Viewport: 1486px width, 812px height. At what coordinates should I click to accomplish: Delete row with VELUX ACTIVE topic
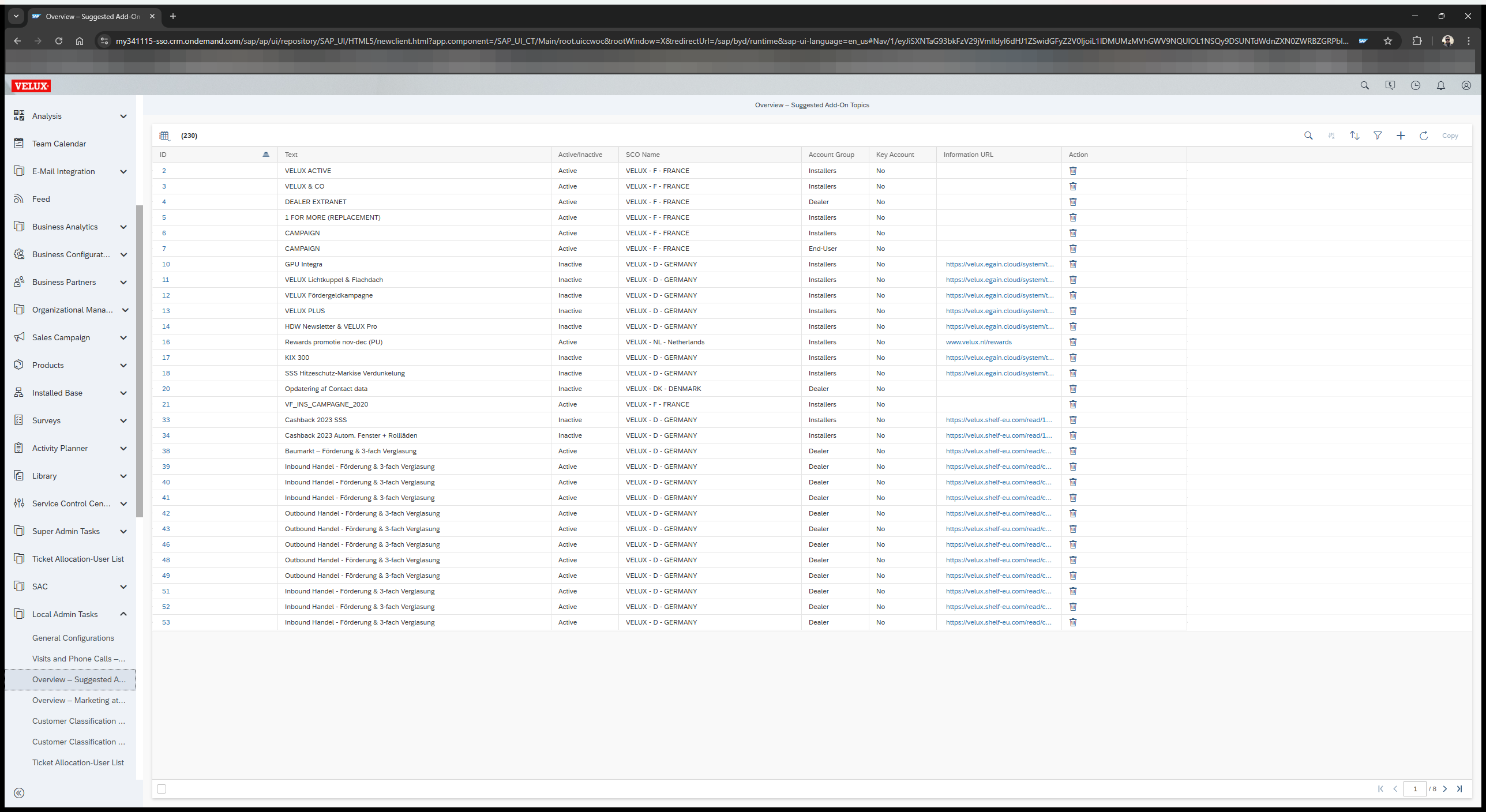point(1073,171)
